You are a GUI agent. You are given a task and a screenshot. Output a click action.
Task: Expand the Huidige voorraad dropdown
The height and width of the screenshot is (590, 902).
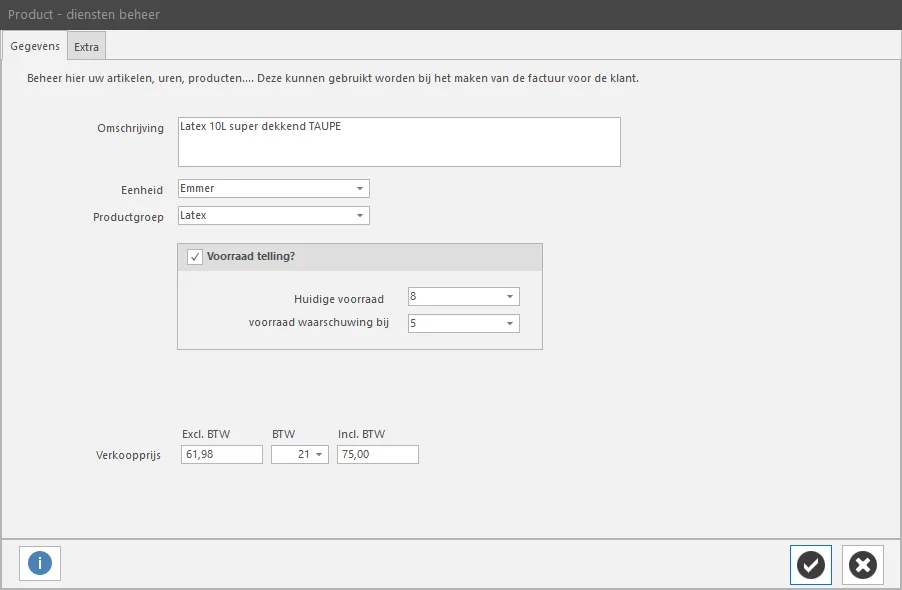510,297
